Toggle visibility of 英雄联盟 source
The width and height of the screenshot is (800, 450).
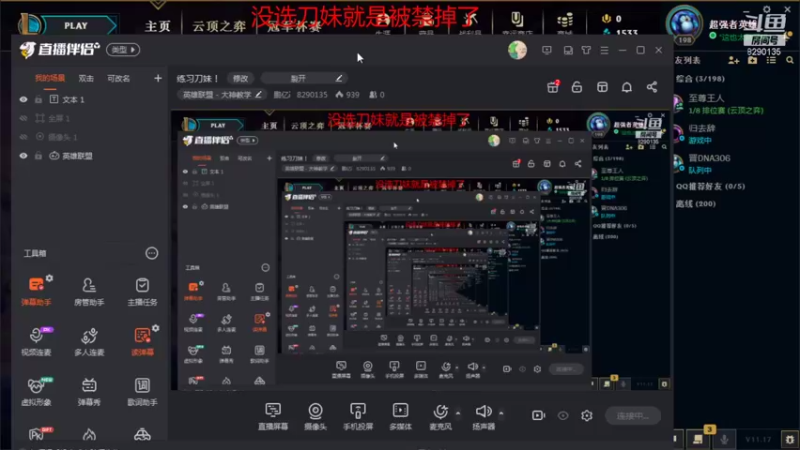pyautogui.click(x=23, y=156)
